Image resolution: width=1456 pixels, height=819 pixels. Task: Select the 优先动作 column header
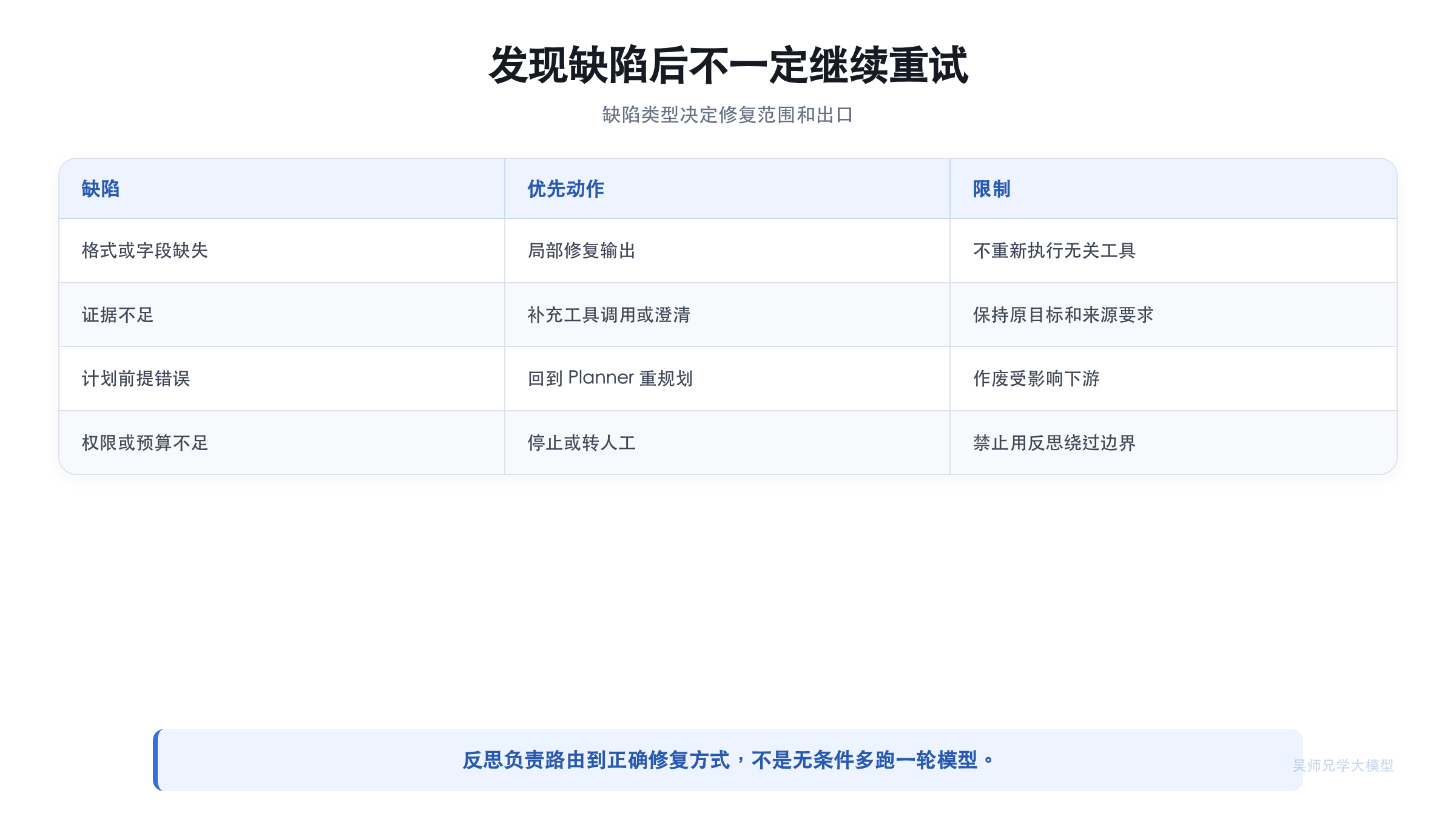[727, 189]
